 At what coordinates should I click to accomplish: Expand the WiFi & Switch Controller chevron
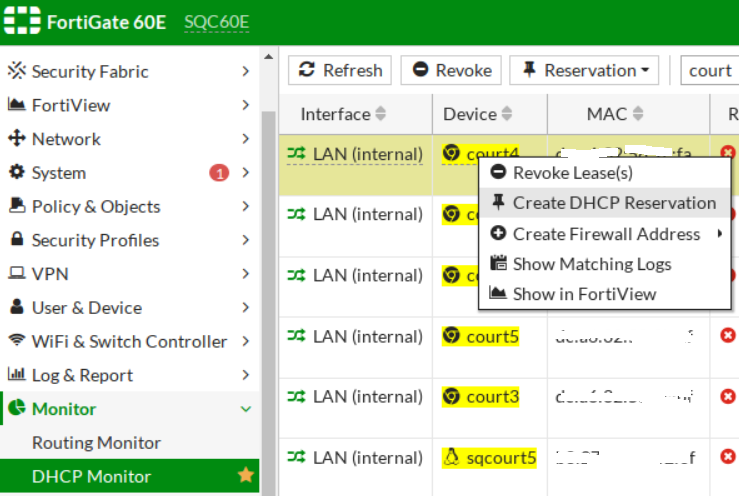246,341
